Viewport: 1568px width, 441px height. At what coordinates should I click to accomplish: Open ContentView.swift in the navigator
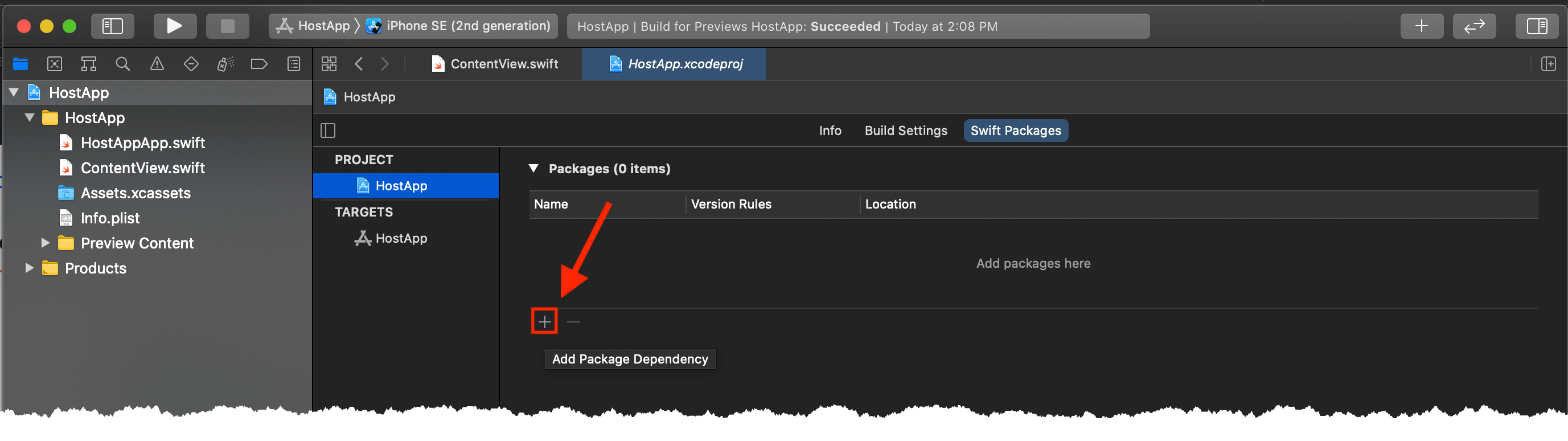click(x=142, y=168)
